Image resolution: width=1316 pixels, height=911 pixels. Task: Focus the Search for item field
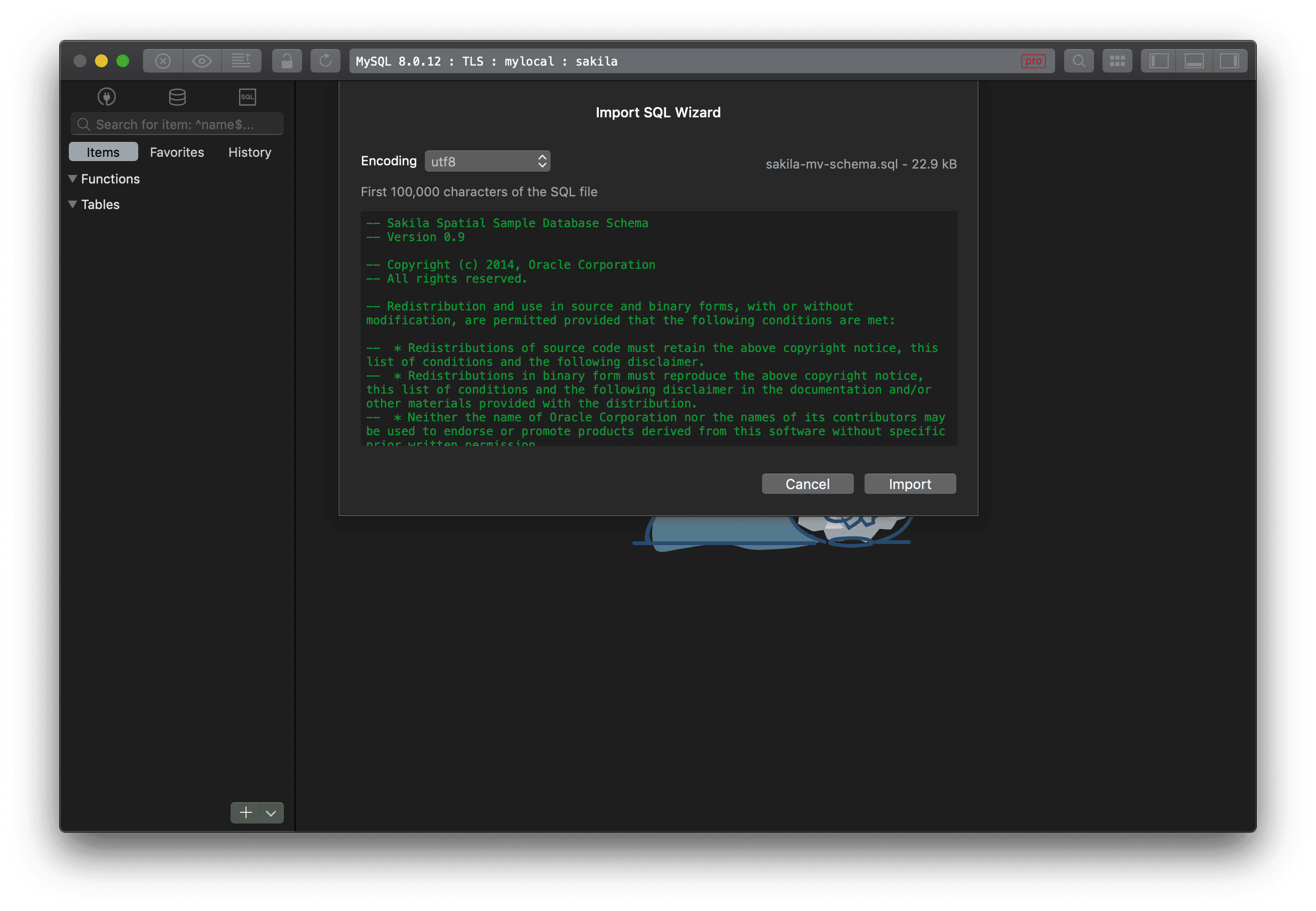pos(177,124)
